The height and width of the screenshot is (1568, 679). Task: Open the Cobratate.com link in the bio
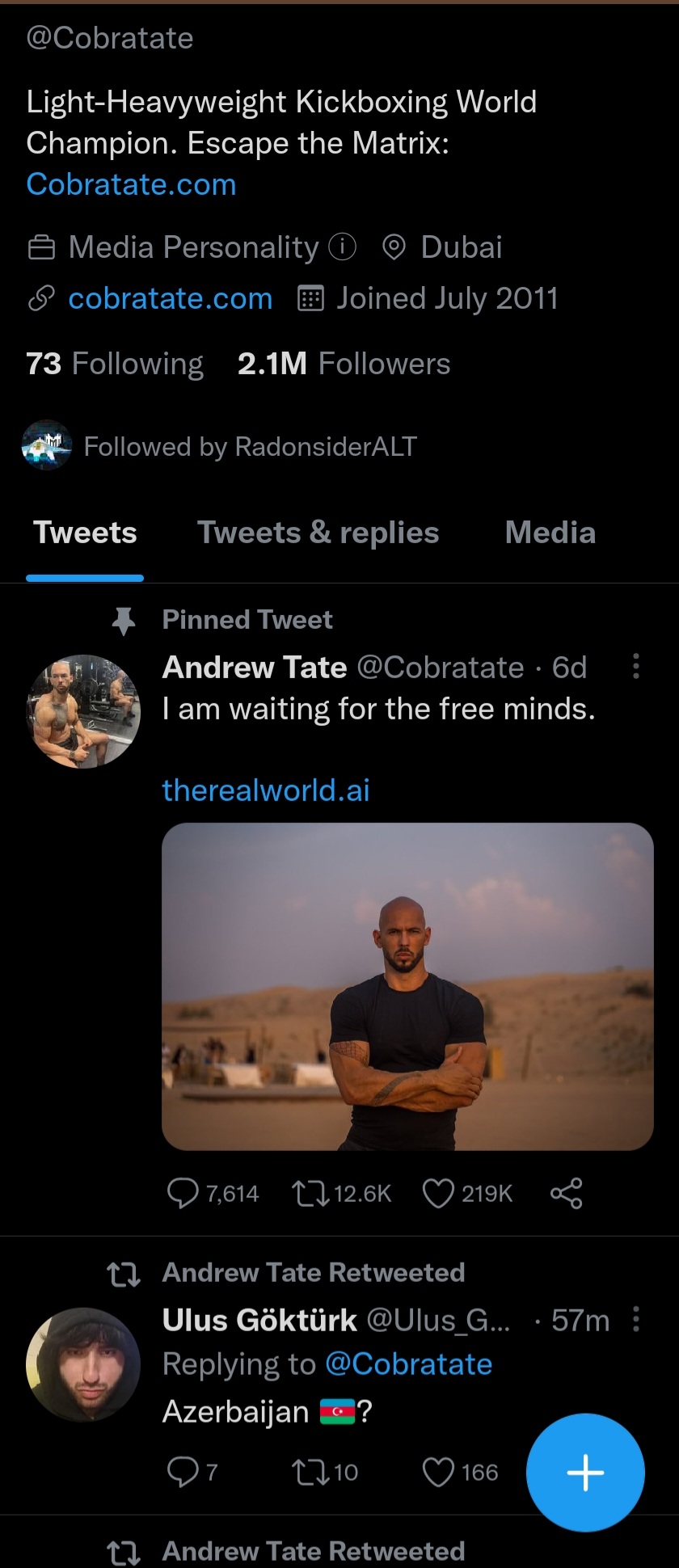tap(131, 184)
